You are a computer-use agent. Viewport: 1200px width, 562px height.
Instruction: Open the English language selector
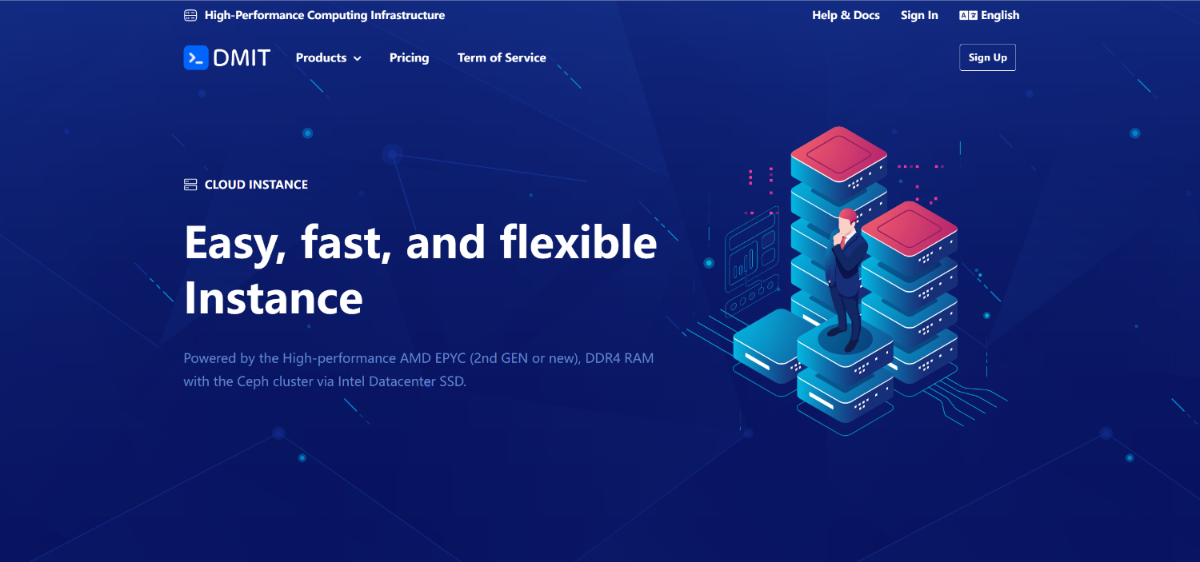(x=989, y=15)
